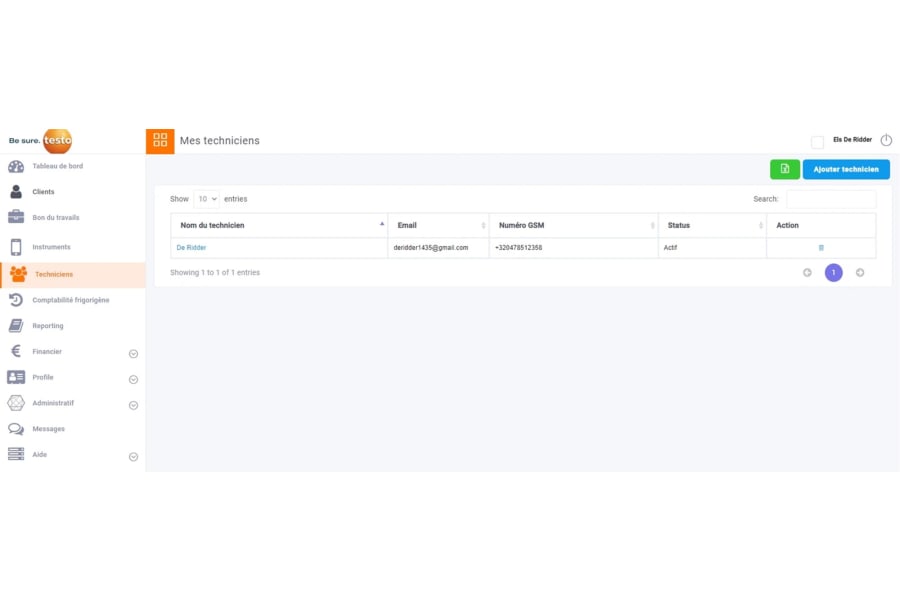Expand the Administratif submenu

(133, 406)
